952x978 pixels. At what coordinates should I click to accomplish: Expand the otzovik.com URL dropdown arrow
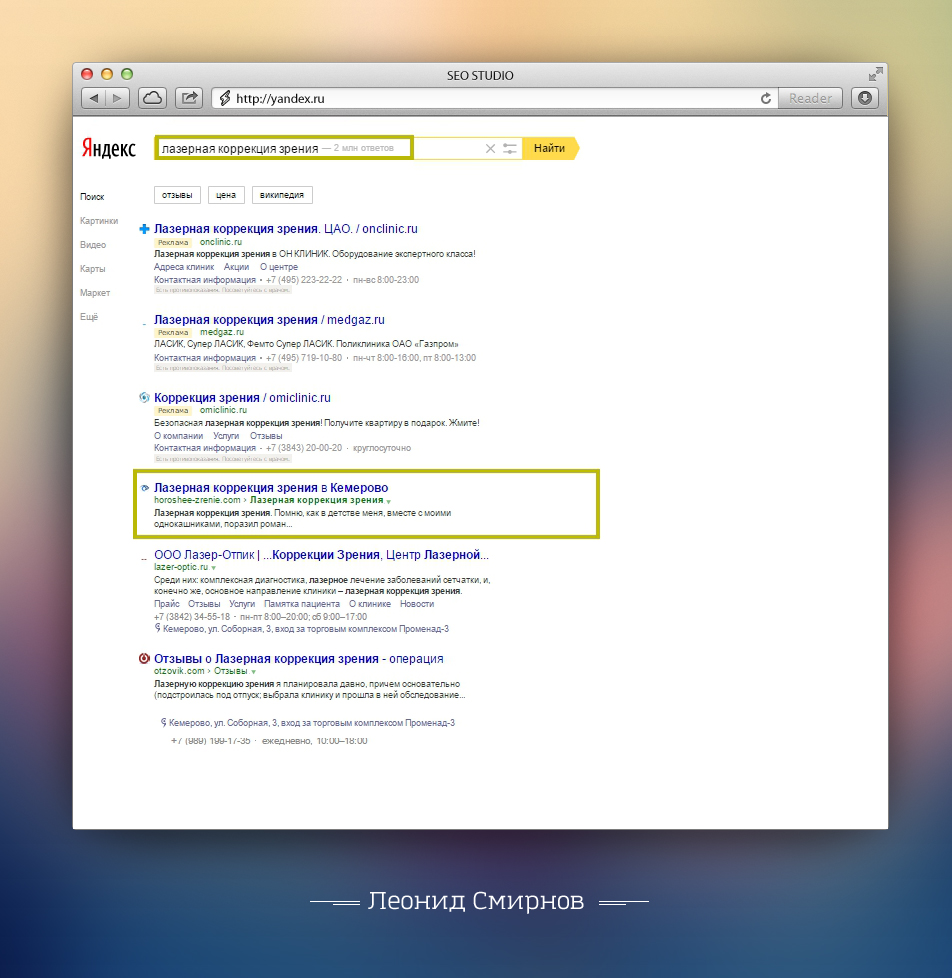point(253,672)
